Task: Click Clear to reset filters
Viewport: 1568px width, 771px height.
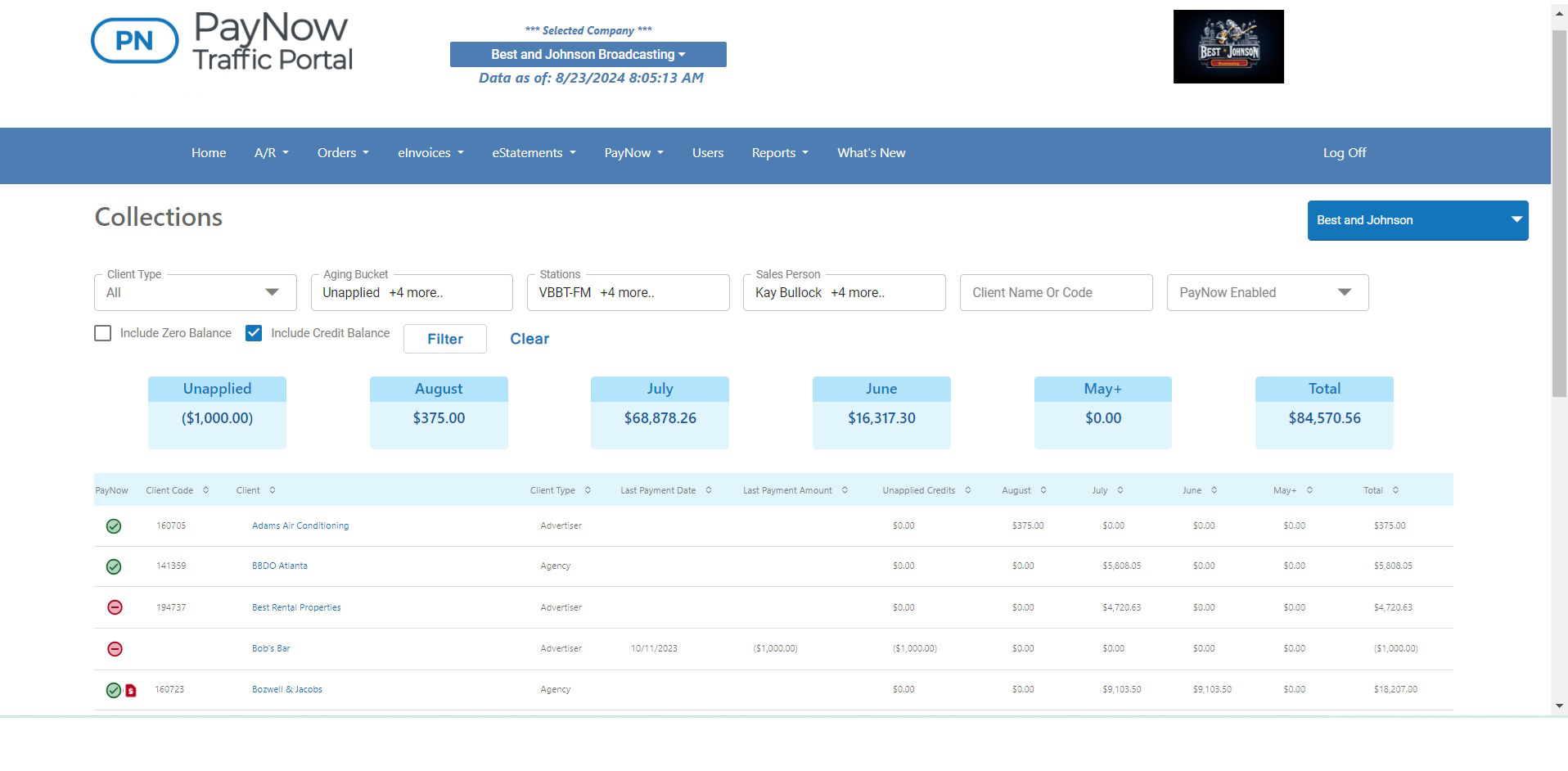Action: click(x=529, y=339)
